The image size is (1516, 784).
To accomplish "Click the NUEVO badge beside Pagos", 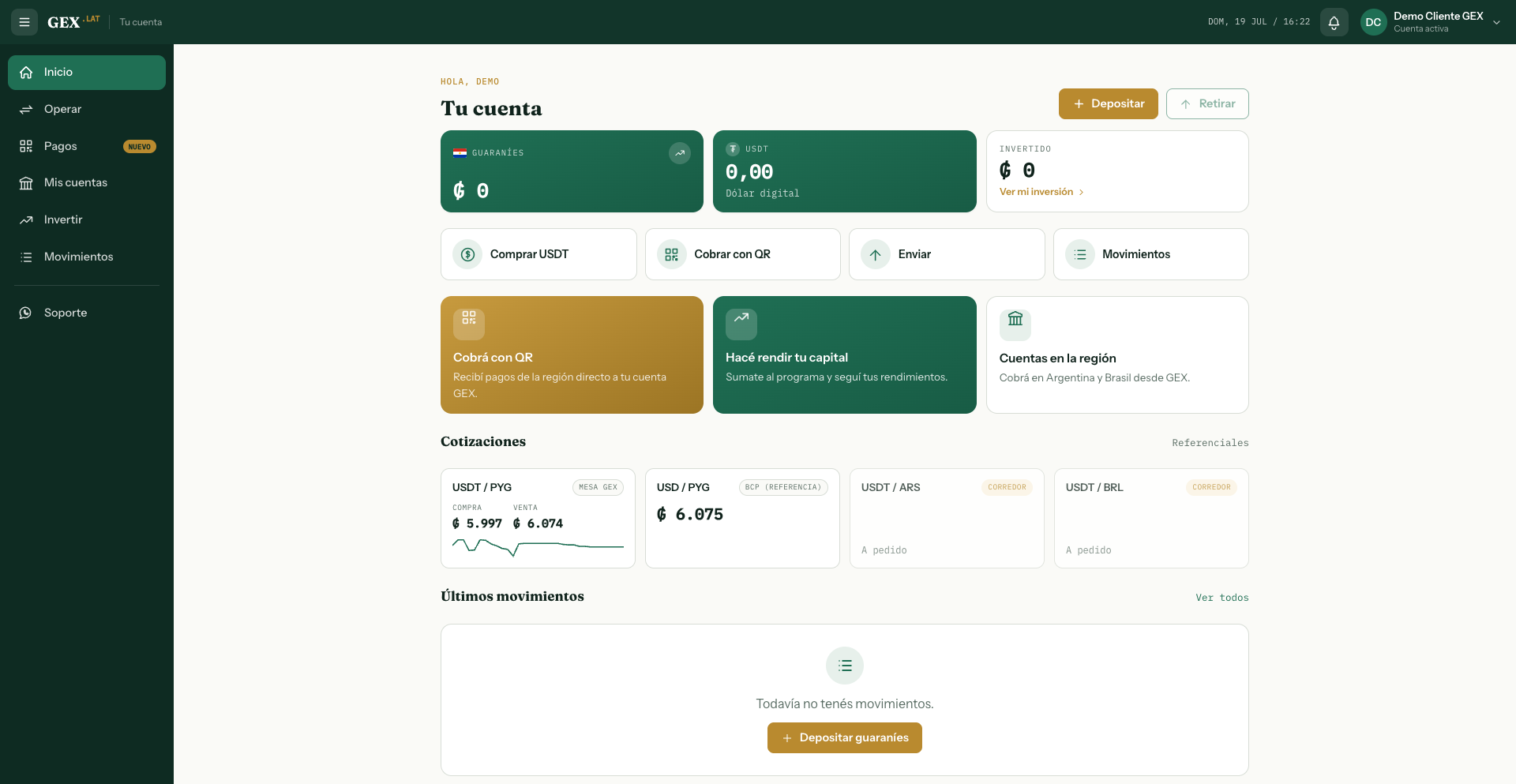I will [140, 147].
